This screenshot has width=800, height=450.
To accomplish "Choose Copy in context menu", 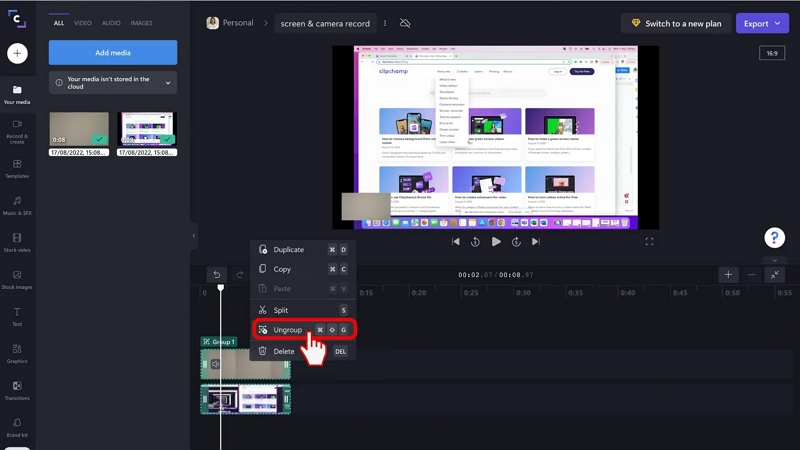I will [303, 269].
